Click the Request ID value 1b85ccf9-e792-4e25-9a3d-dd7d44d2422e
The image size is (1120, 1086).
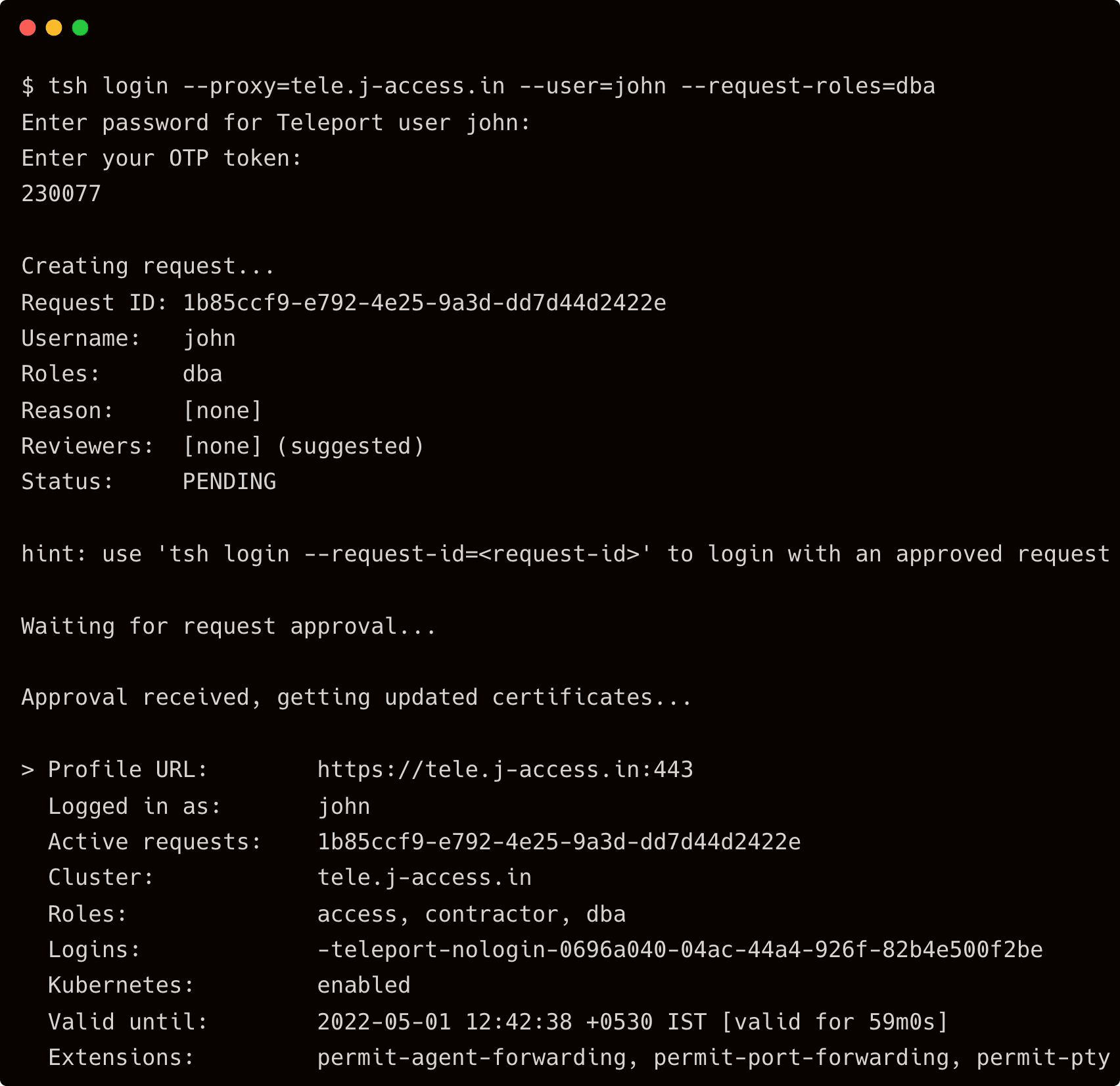[425, 302]
